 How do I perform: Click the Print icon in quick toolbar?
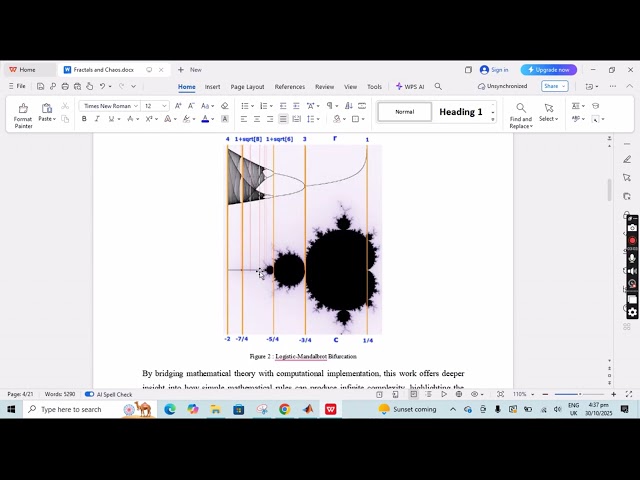pyautogui.click(x=65, y=86)
